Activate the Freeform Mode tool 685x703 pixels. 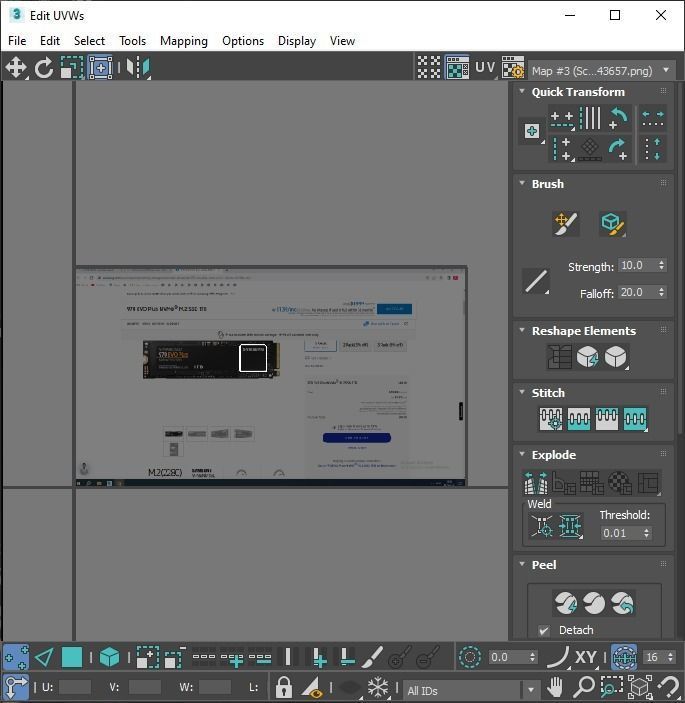(100, 68)
